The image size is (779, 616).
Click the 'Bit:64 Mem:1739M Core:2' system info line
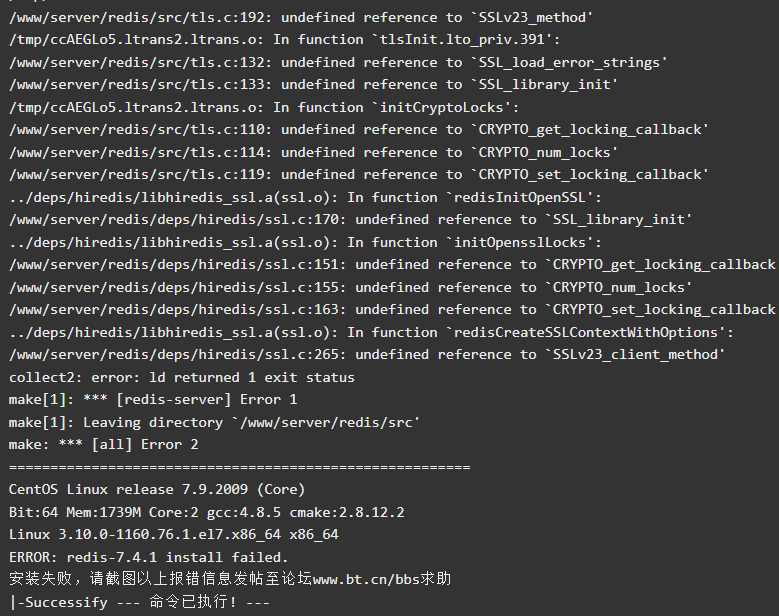206,512
